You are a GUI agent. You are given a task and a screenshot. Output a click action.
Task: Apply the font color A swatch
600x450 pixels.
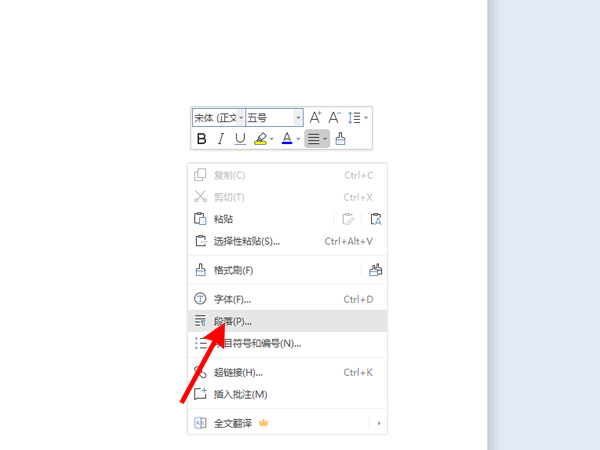286,139
